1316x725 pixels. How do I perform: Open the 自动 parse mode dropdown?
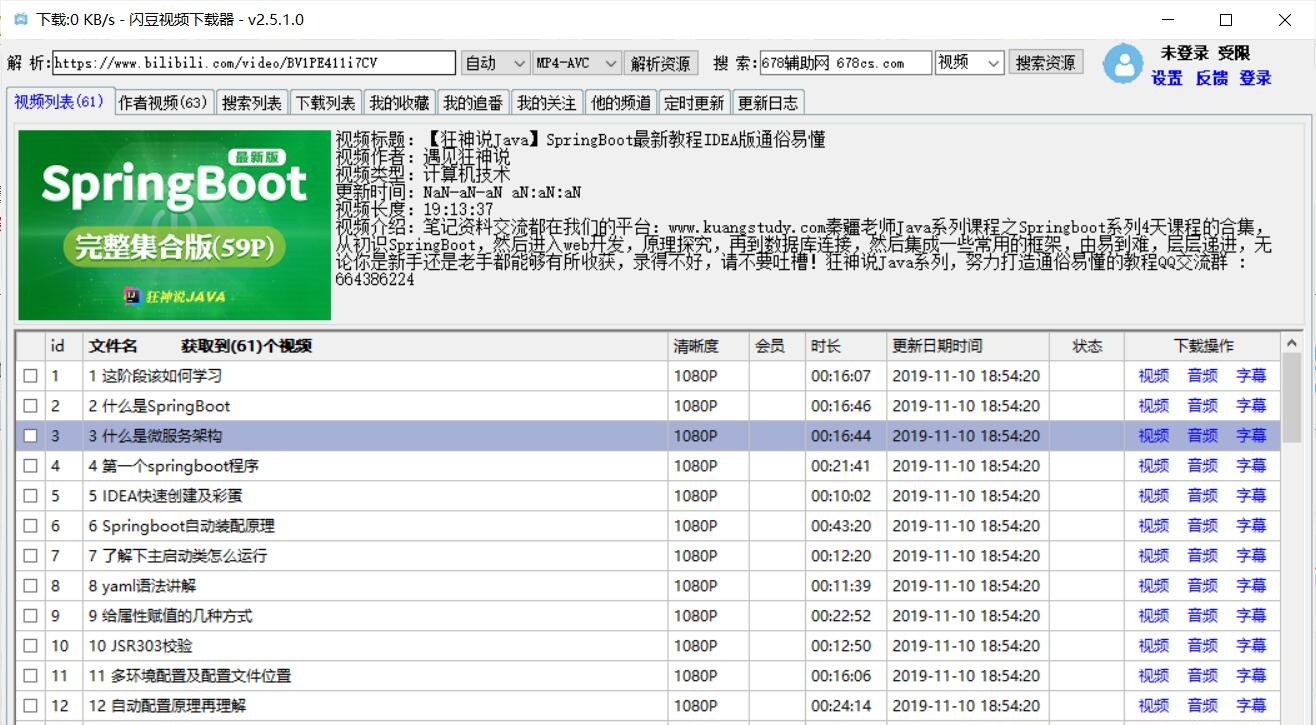tap(495, 63)
